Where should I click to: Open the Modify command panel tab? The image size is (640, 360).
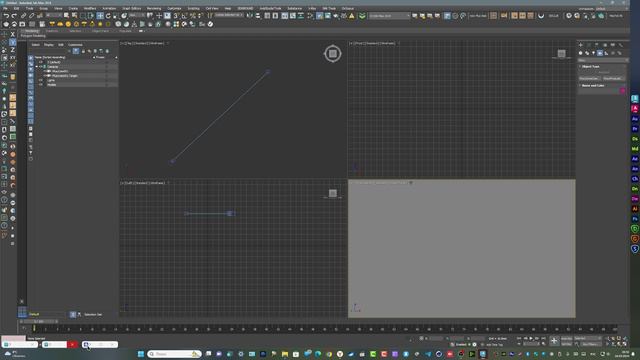coord(589,45)
